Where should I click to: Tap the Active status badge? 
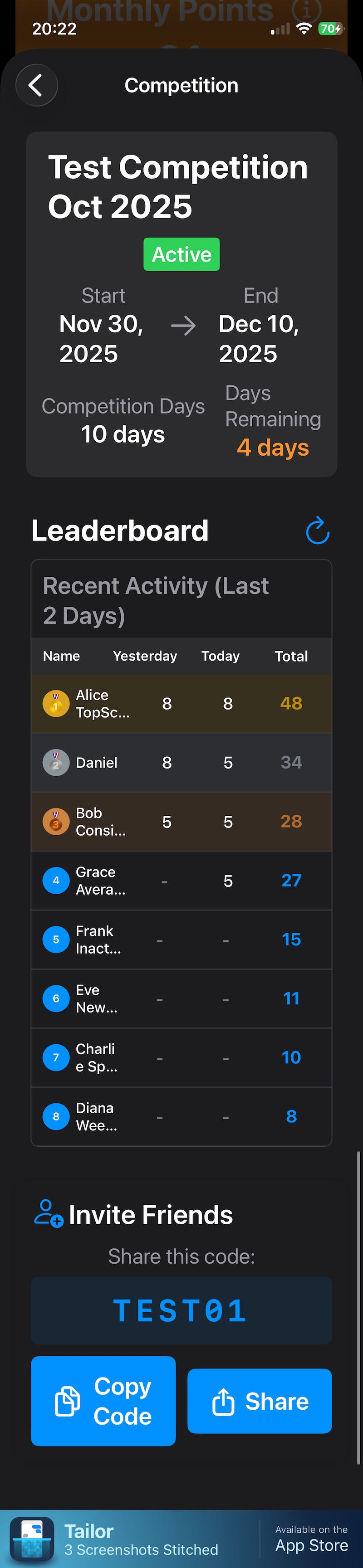[x=181, y=254]
